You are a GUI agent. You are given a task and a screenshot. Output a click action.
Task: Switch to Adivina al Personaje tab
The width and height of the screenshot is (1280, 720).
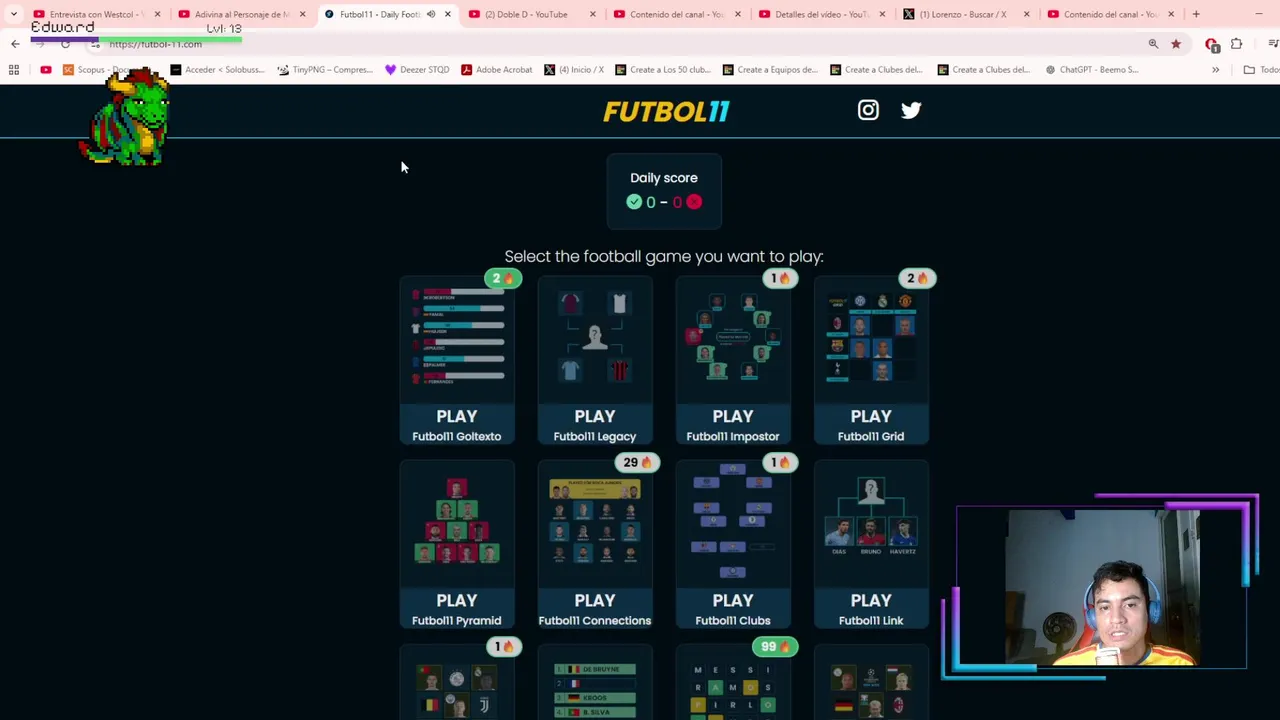pyautogui.click(x=240, y=14)
